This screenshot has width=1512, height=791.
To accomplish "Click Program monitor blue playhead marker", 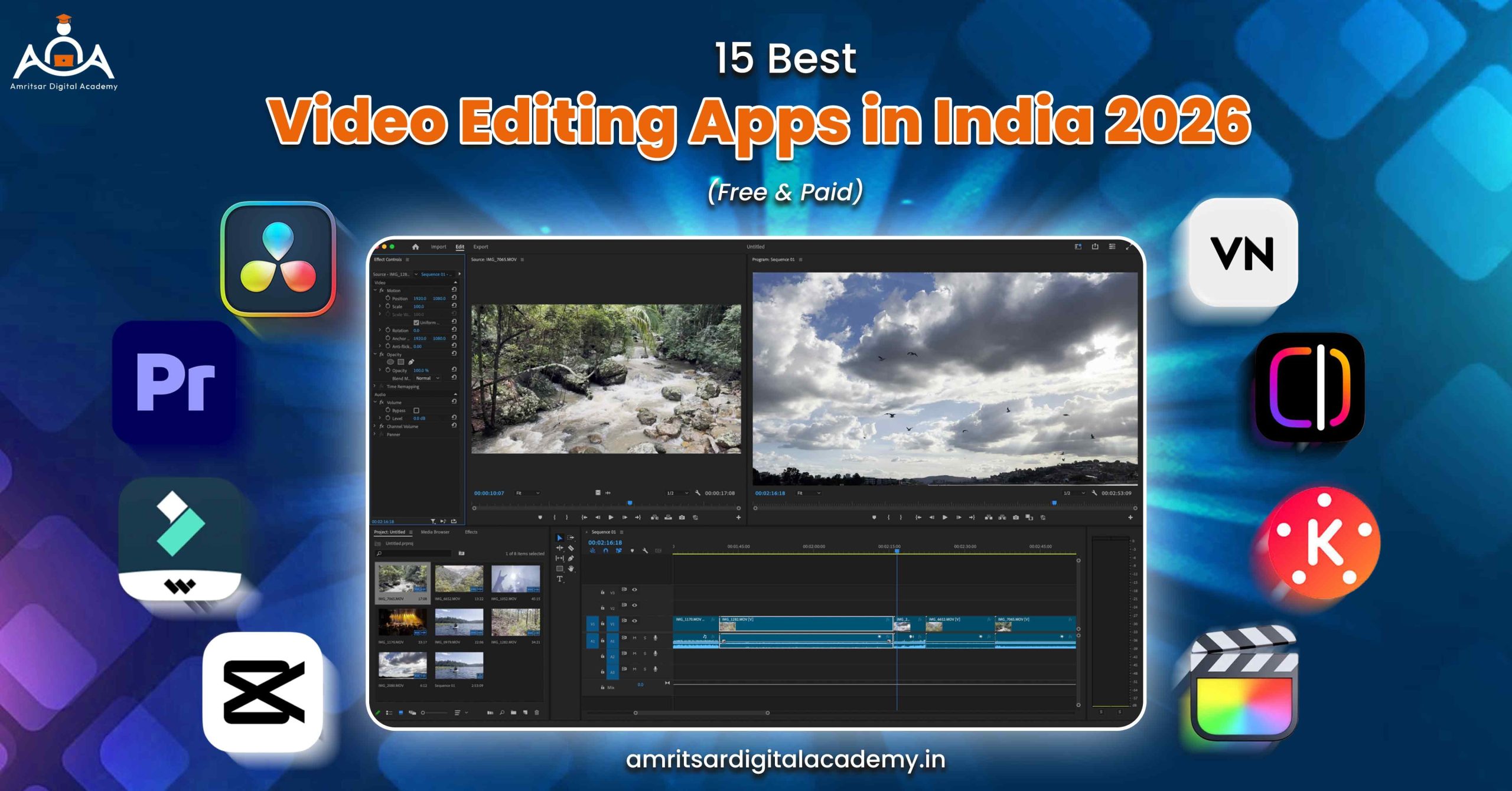I will 1054,503.
